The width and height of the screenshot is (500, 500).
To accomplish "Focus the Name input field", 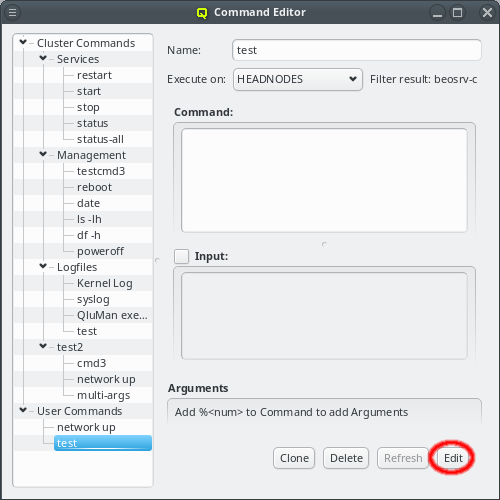I will click(357, 50).
